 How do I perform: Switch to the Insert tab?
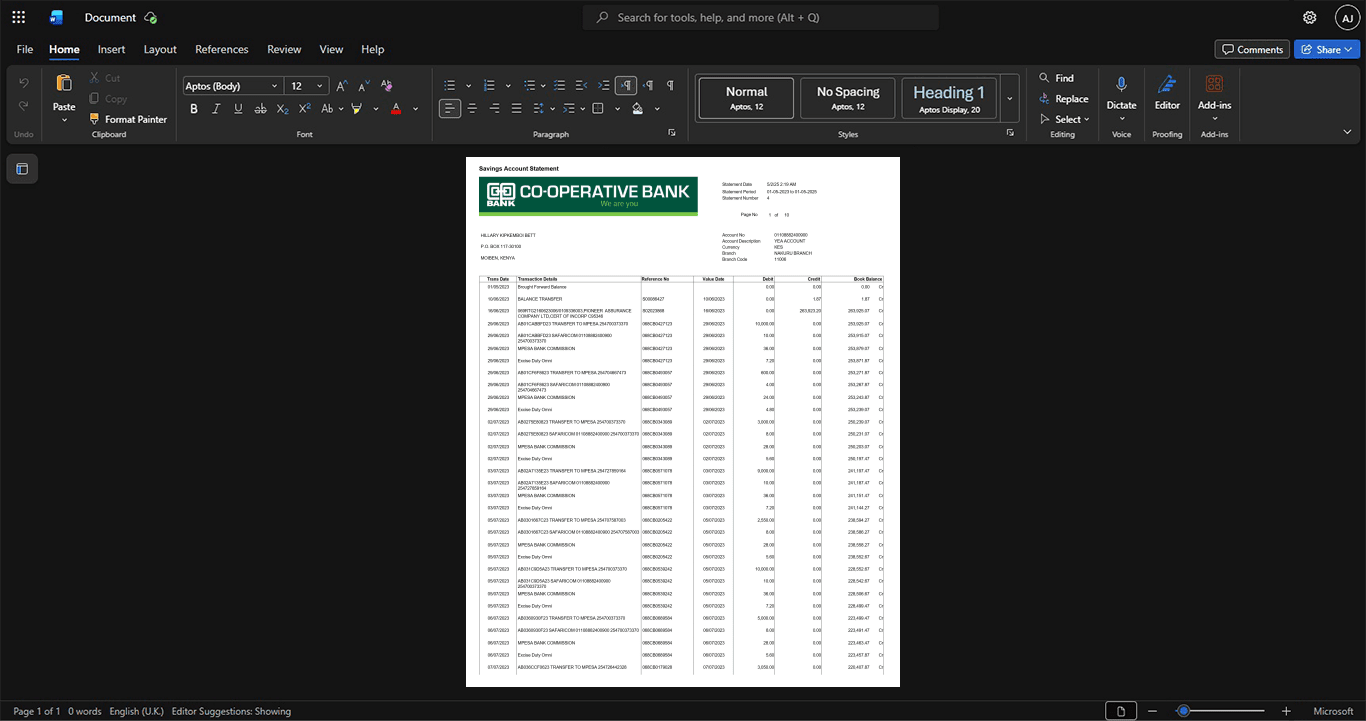coord(111,49)
